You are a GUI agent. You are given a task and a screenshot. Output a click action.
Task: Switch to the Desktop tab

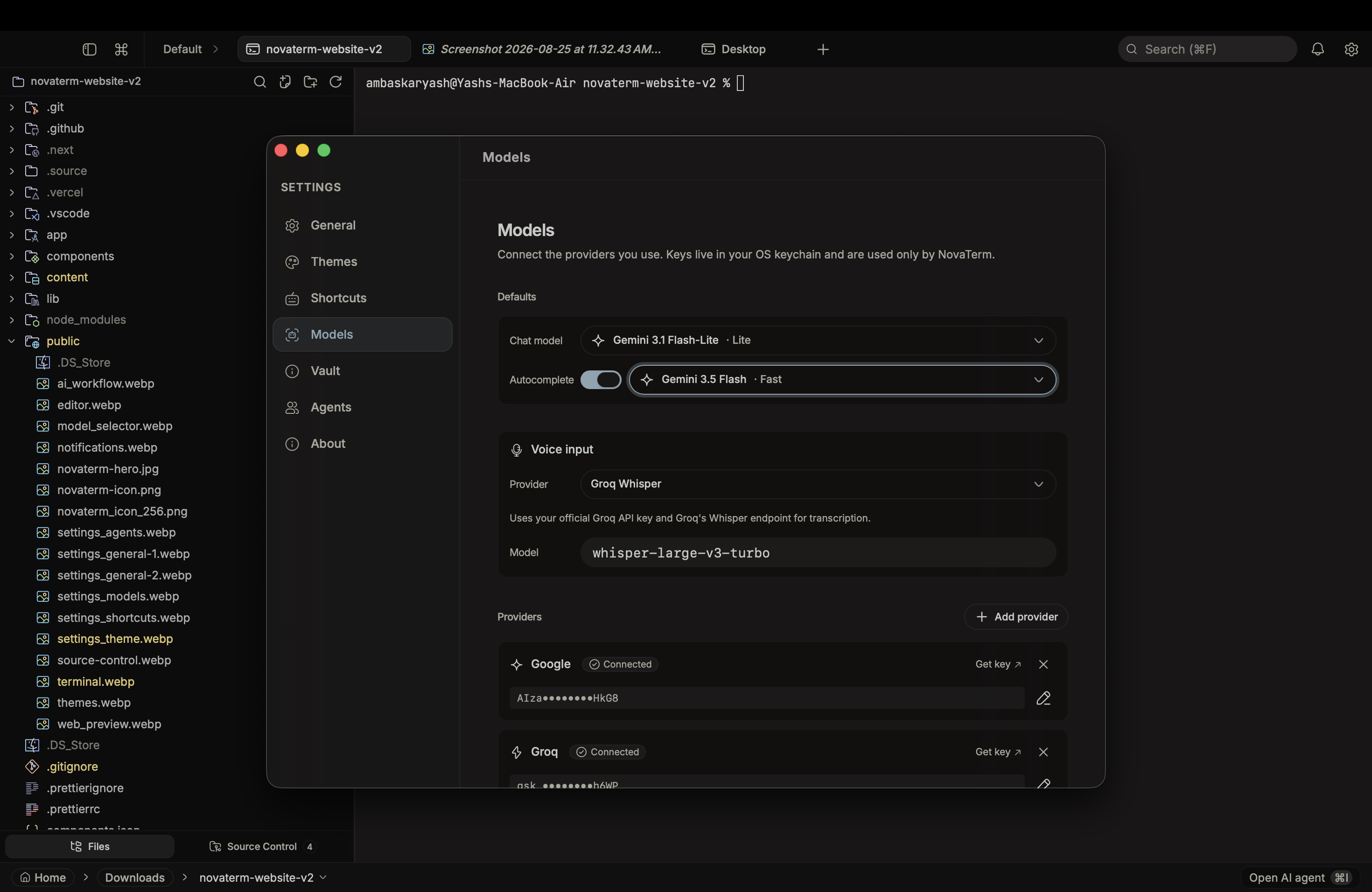(734, 49)
